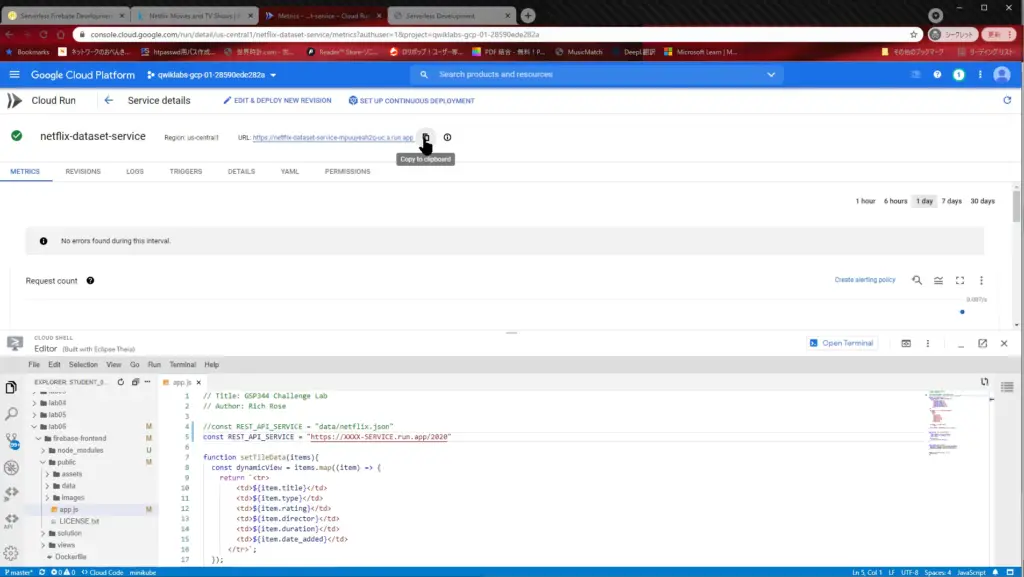Open the Source Control view in editor sidebar
Screen dimensions: 1024x577
point(11,441)
